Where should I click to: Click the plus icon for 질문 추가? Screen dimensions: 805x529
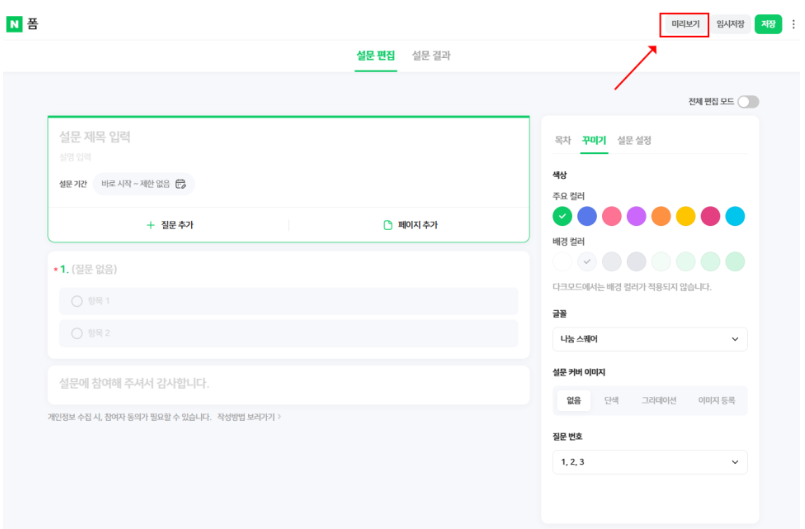151,225
